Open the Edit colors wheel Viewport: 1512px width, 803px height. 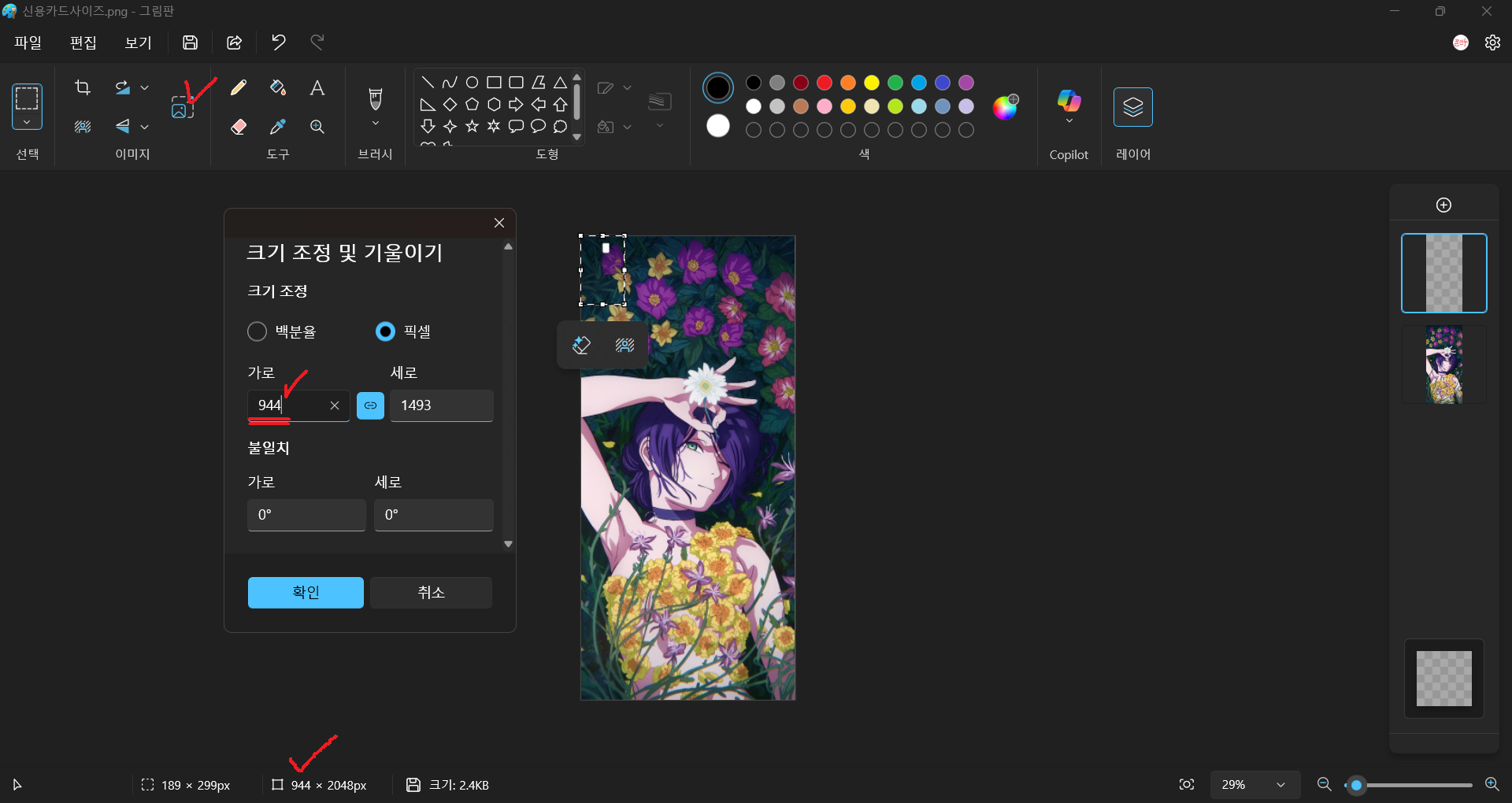(1005, 106)
